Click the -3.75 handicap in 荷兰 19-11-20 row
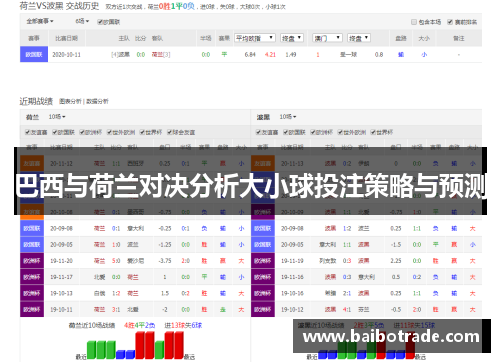The image size is (500, 362). click(165, 261)
